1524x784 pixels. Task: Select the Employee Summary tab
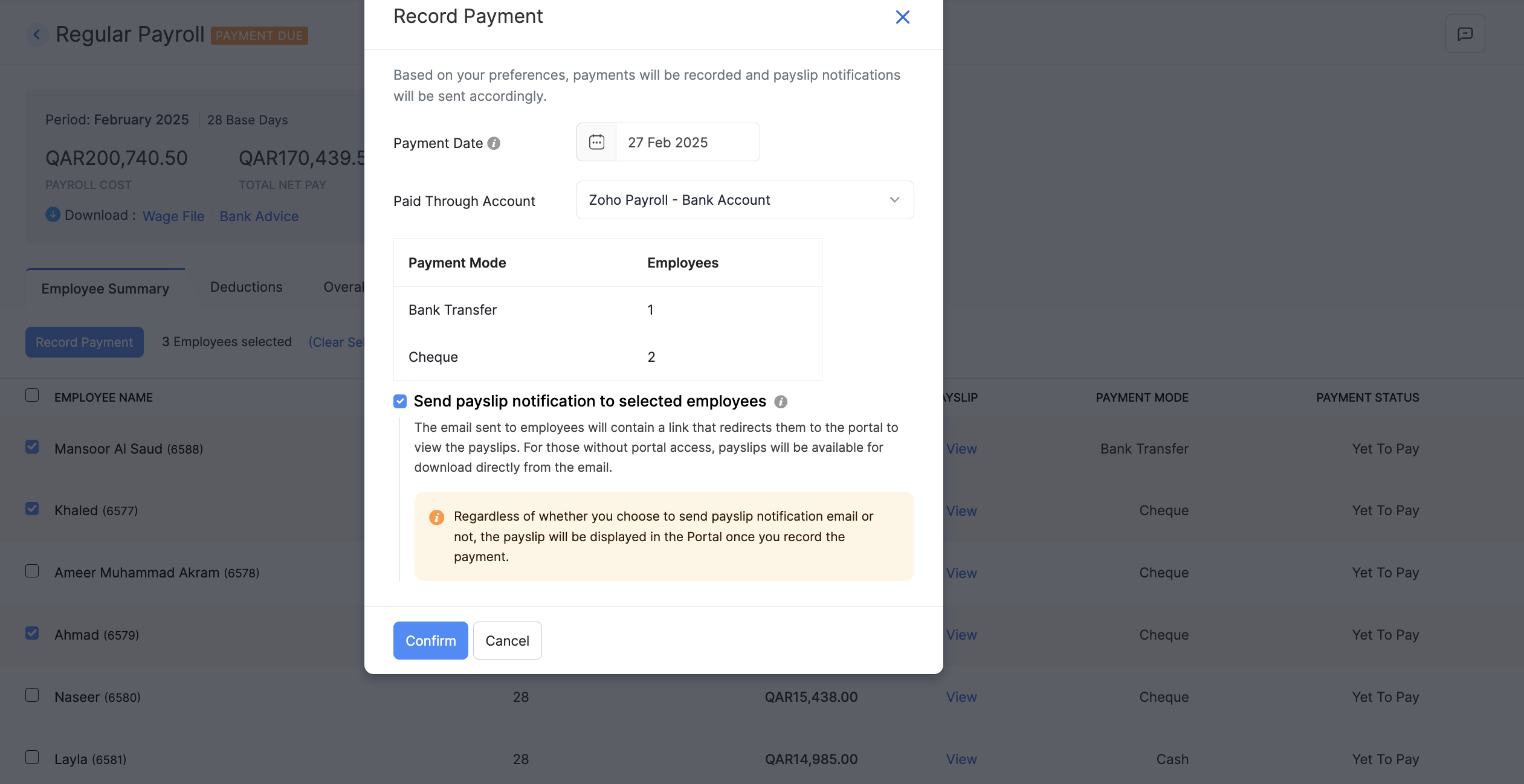click(x=105, y=289)
